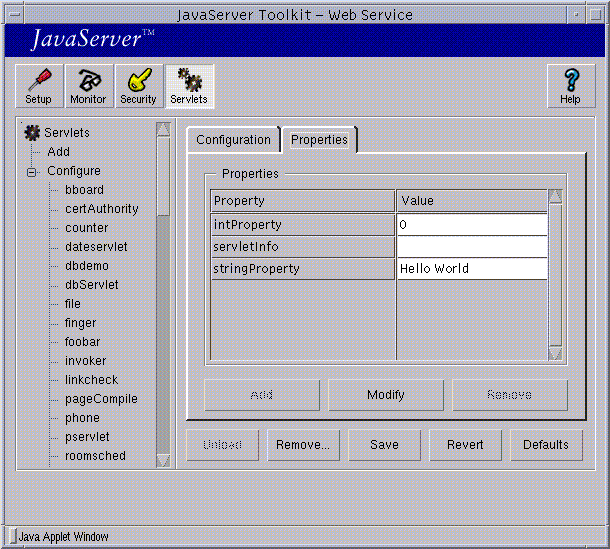This screenshot has height=549, width=610.
Task: Select the roomsched servlet
Action: [x=95, y=456]
